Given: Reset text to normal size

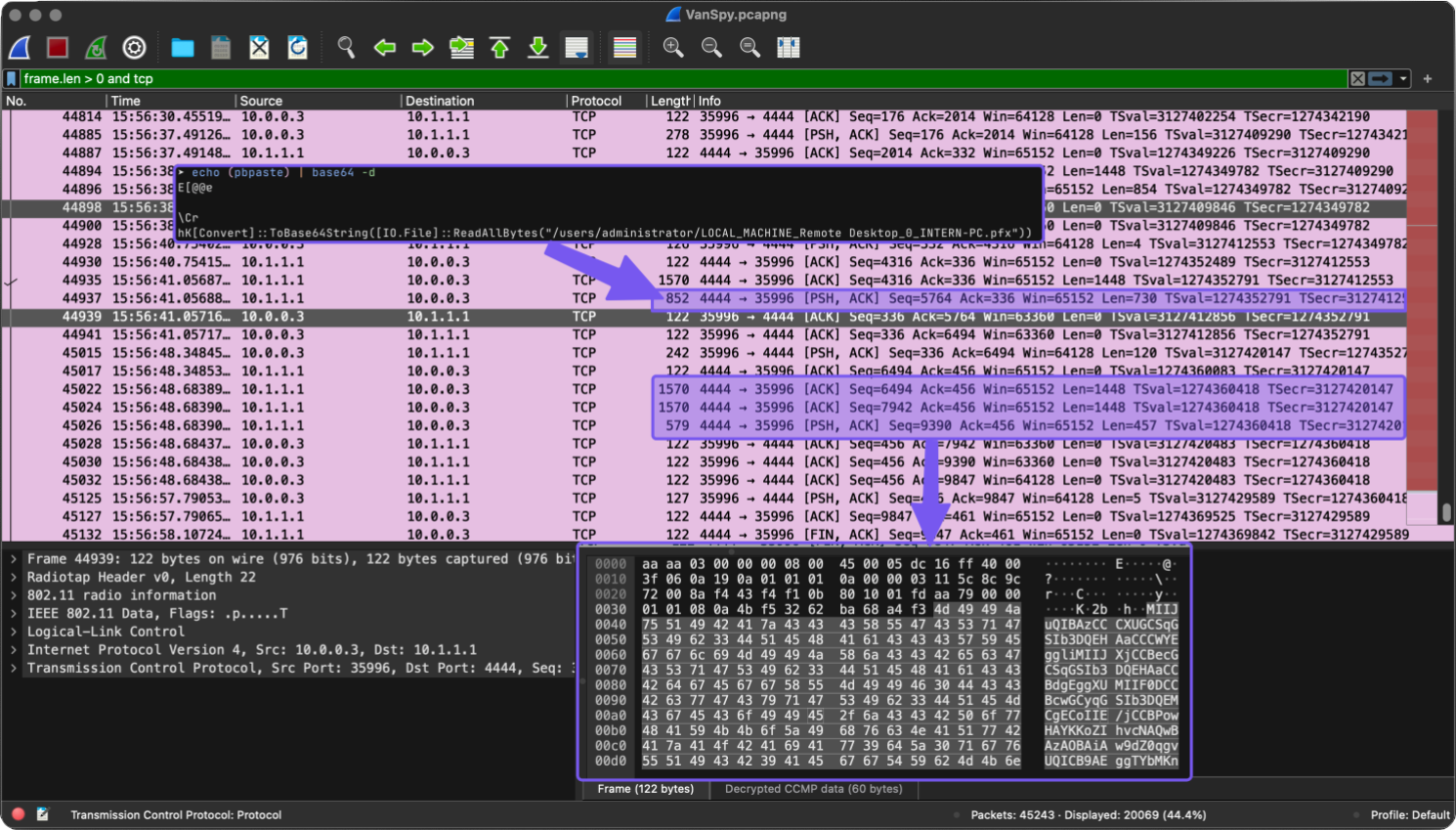Looking at the screenshot, I should [x=749, y=47].
